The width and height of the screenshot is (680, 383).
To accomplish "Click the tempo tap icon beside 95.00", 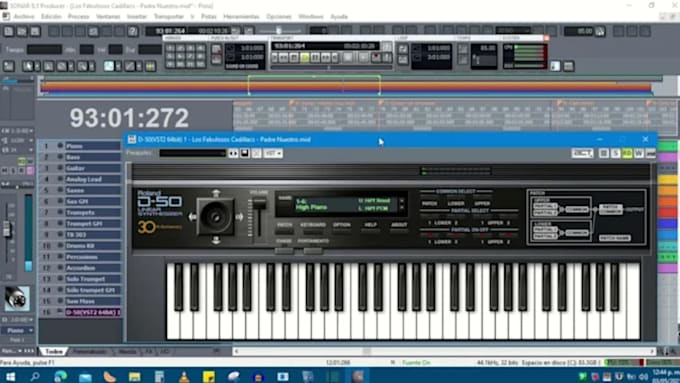I will coord(600,31).
